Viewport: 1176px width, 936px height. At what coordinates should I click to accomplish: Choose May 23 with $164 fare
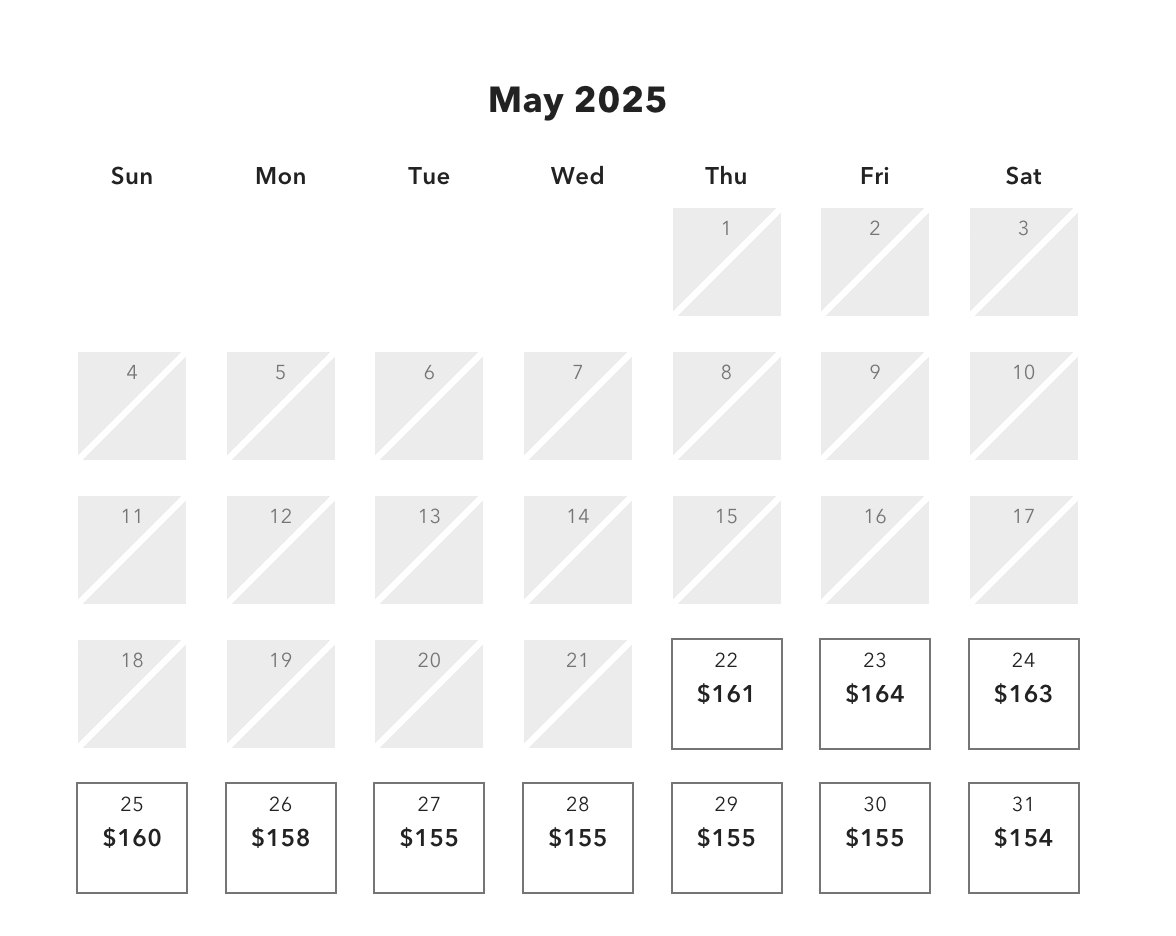coord(874,693)
